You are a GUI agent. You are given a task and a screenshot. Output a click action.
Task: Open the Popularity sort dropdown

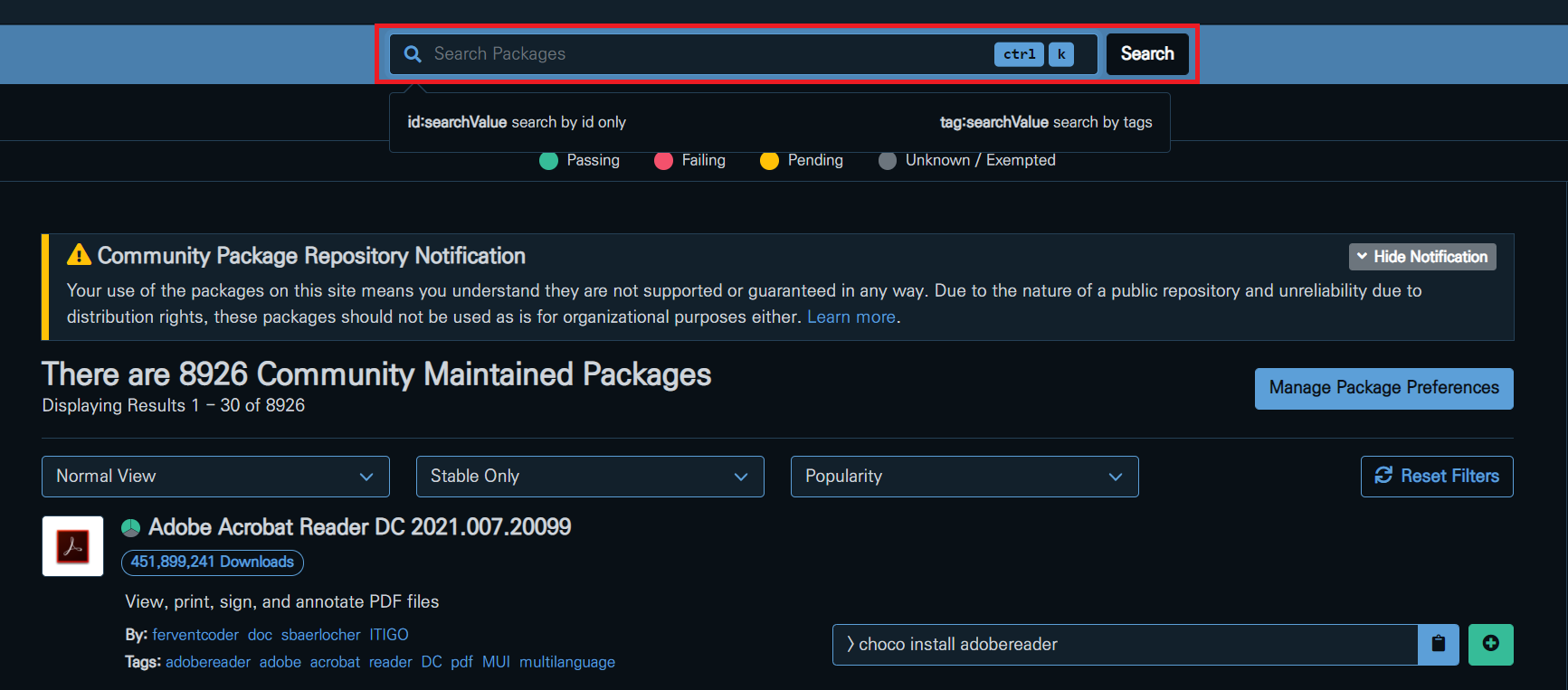tap(965, 477)
